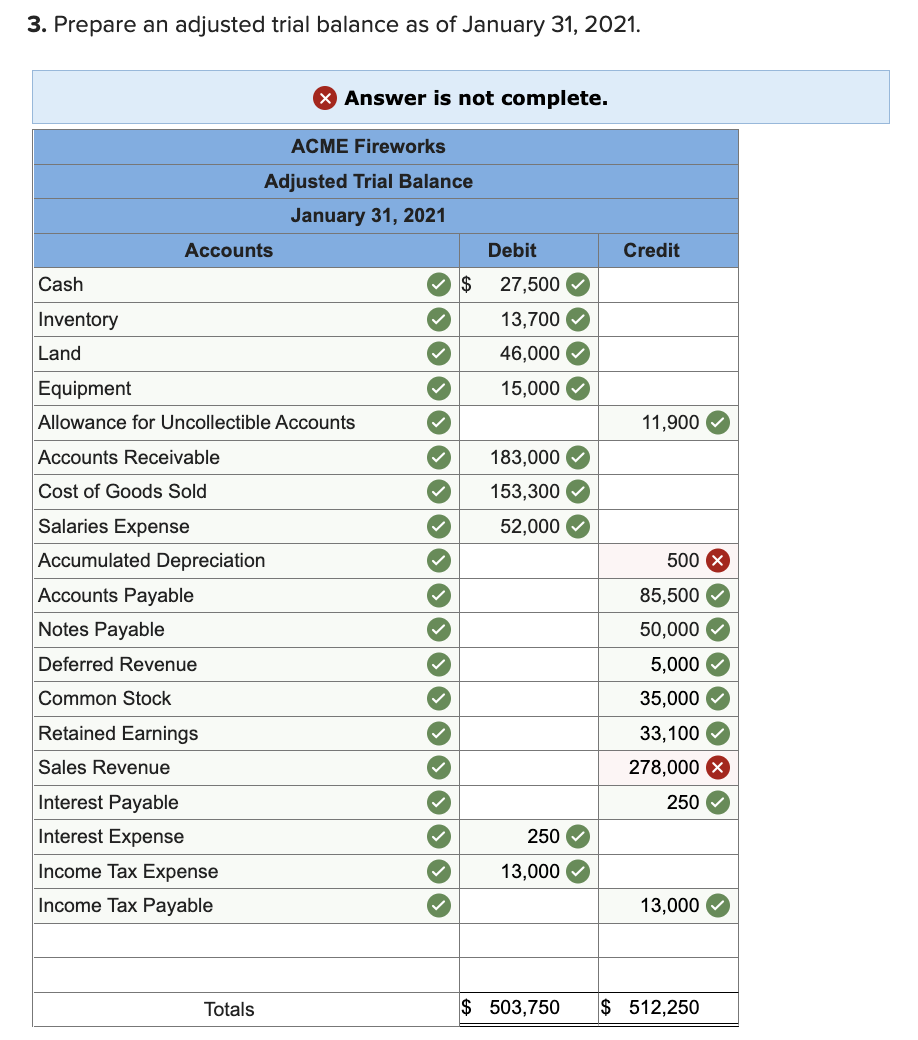Click the red X icon beside 500 credit
This screenshot has width=918, height=1040.
tap(718, 561)
